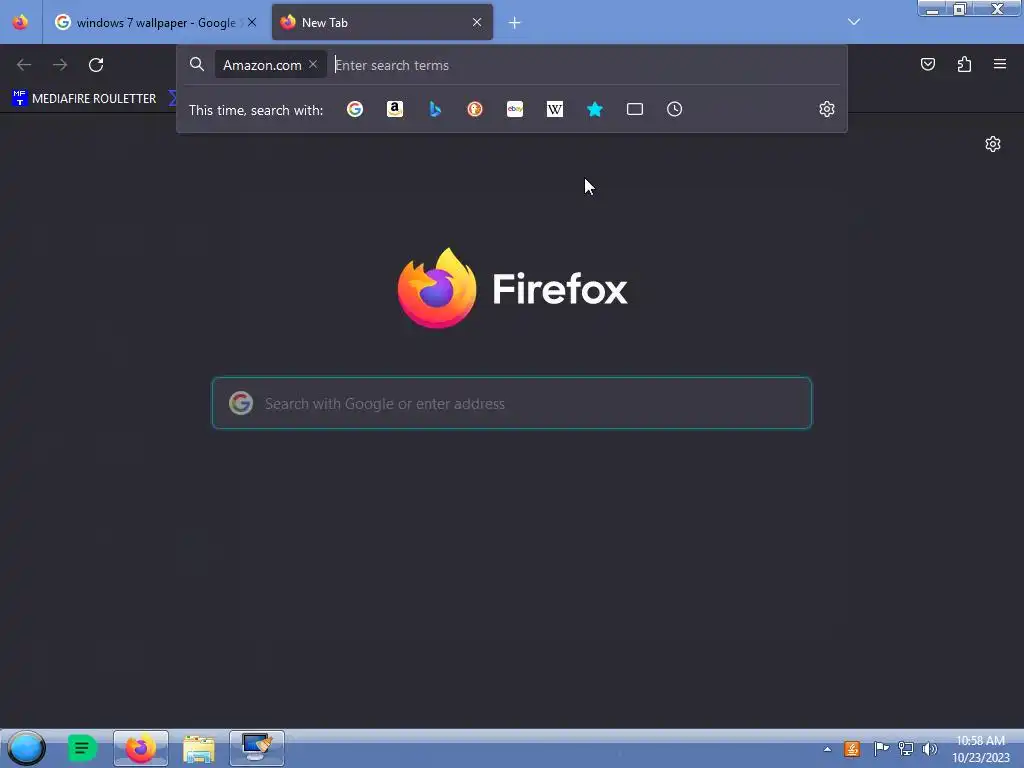Open the Action Center flag icon

(881, 749)
